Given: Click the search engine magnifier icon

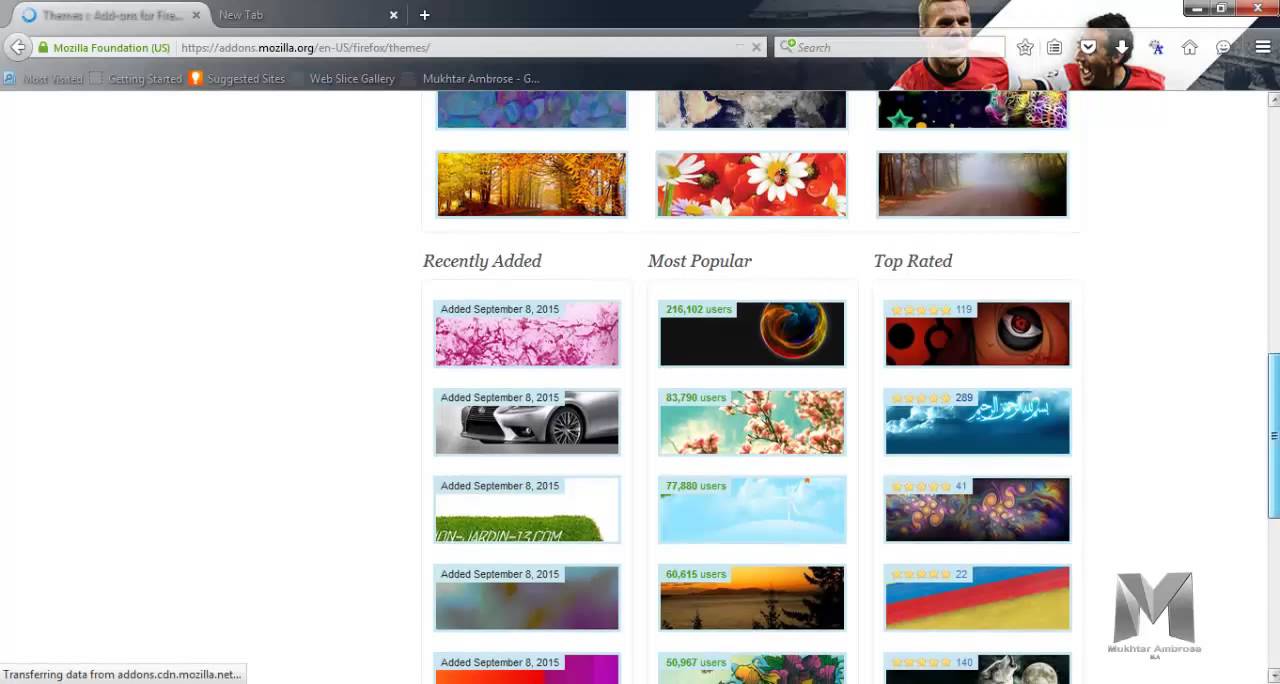Looking at the screenshot, I should (787, 46).
